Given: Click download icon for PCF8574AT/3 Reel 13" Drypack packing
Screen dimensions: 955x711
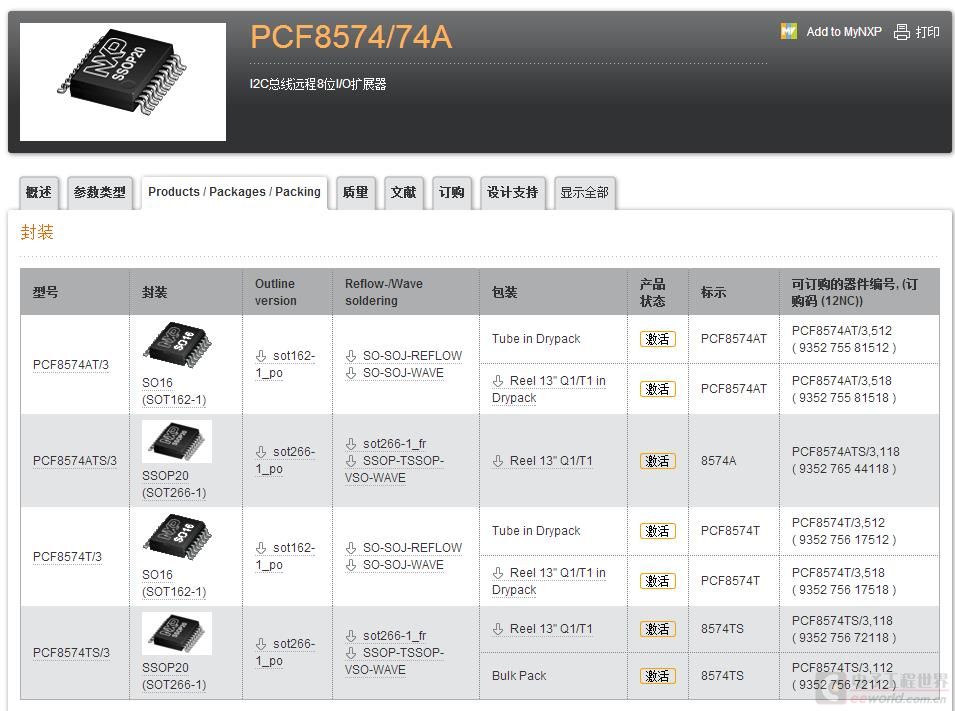Looking at the screenshot, I should click(498, 381).
